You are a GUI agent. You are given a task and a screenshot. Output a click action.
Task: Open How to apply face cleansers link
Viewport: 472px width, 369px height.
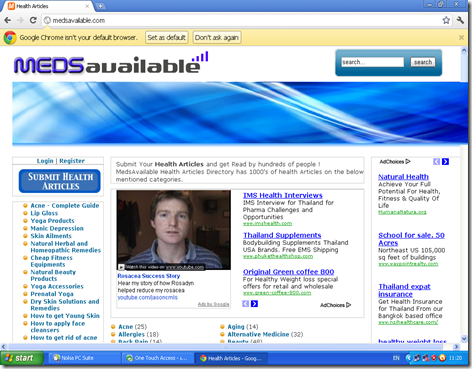[x=58, y=327]
